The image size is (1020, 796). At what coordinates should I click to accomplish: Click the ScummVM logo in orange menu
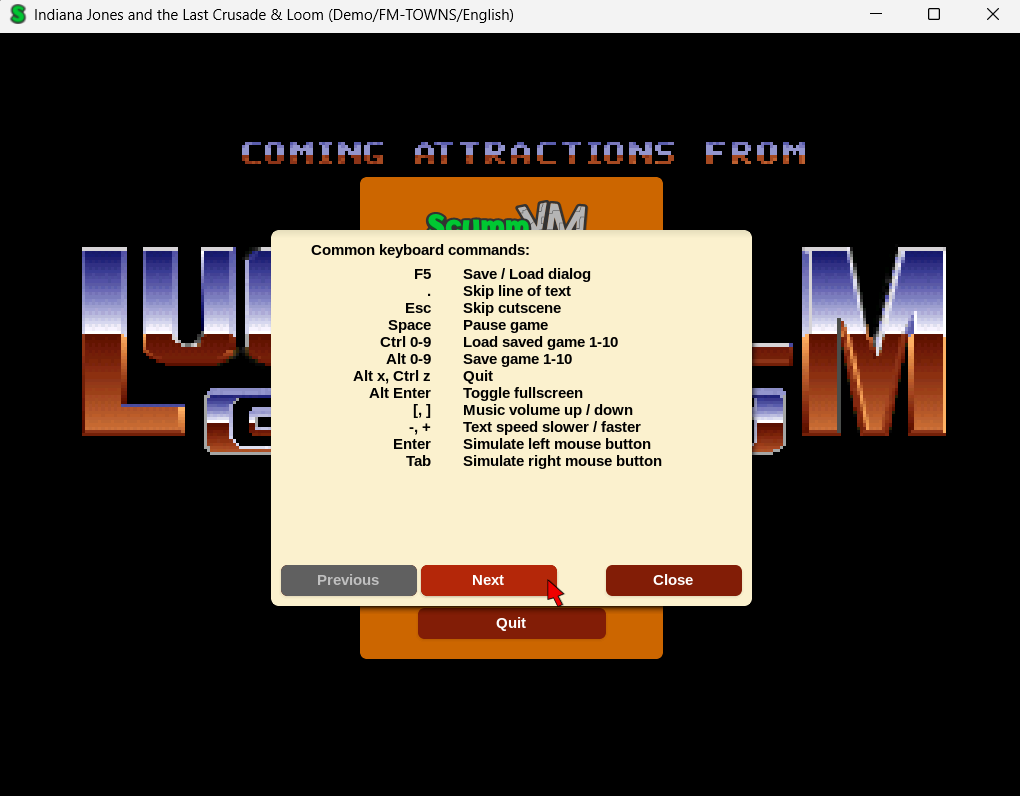click(x=507, y=217)
